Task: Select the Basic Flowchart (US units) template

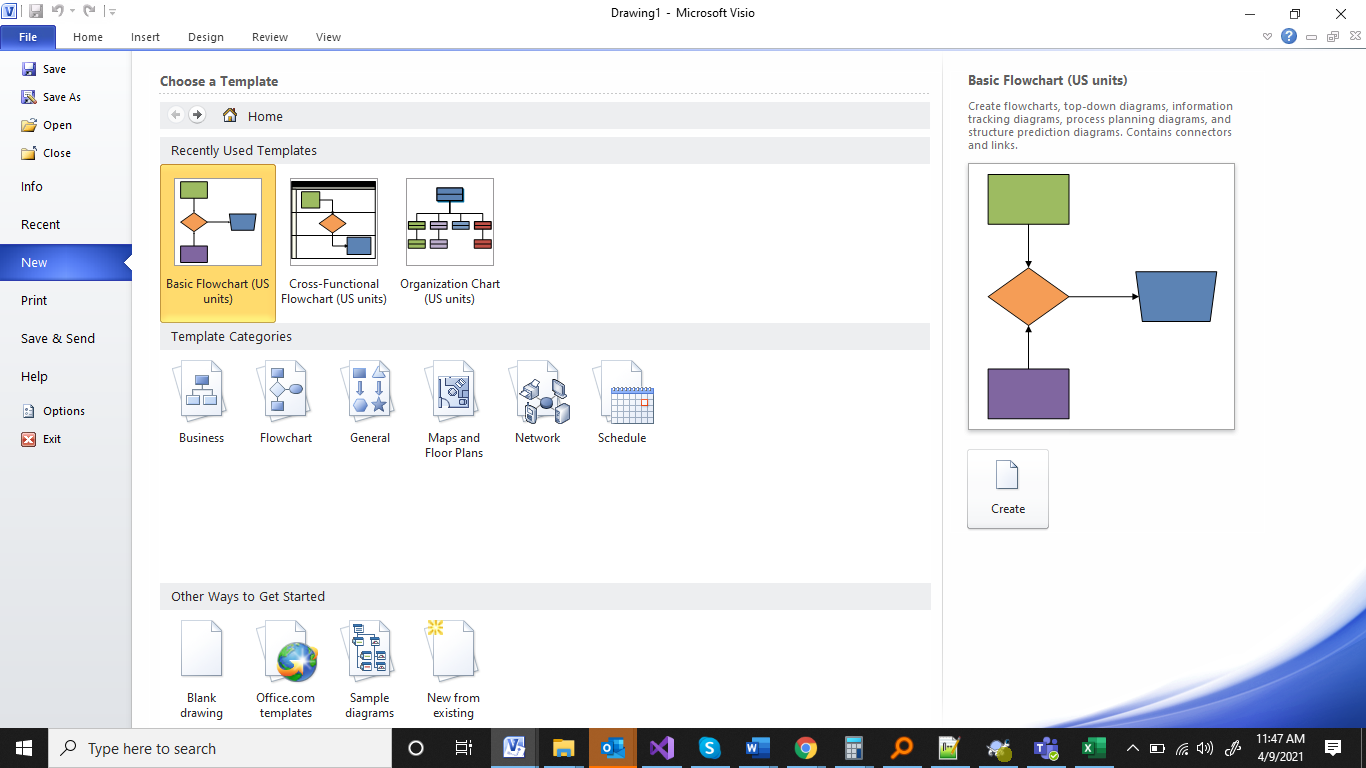Action: click(x=218, y=243)
